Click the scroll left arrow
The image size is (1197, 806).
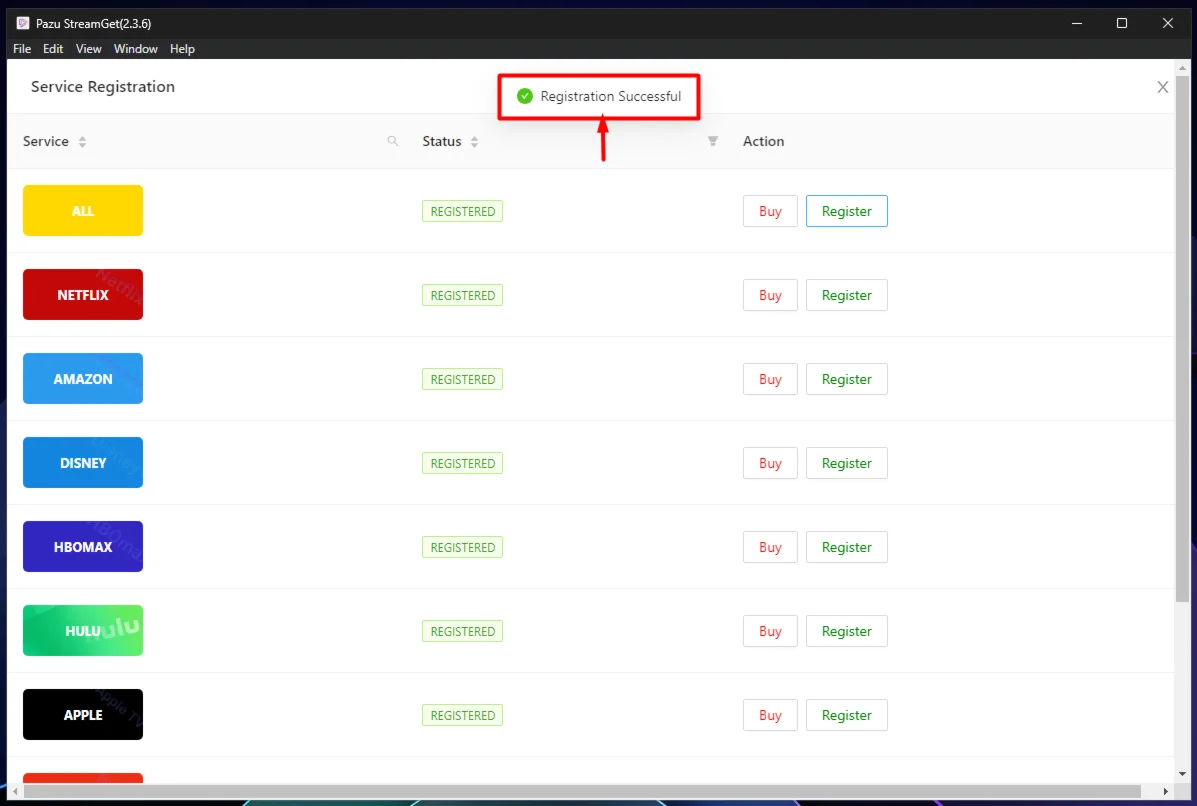tap(15, 791)
